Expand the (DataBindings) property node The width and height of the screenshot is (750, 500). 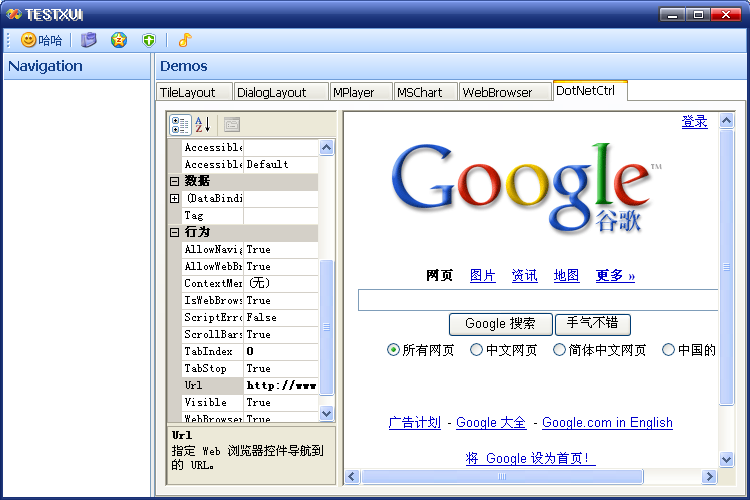175,198
